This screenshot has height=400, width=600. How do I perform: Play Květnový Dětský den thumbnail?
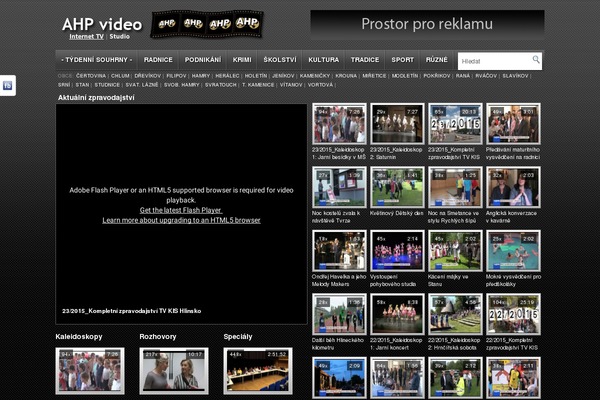(x=397, y=187)
